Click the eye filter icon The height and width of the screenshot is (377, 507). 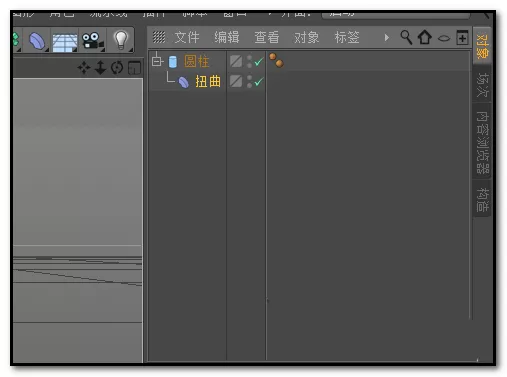(x=444, y=39)
